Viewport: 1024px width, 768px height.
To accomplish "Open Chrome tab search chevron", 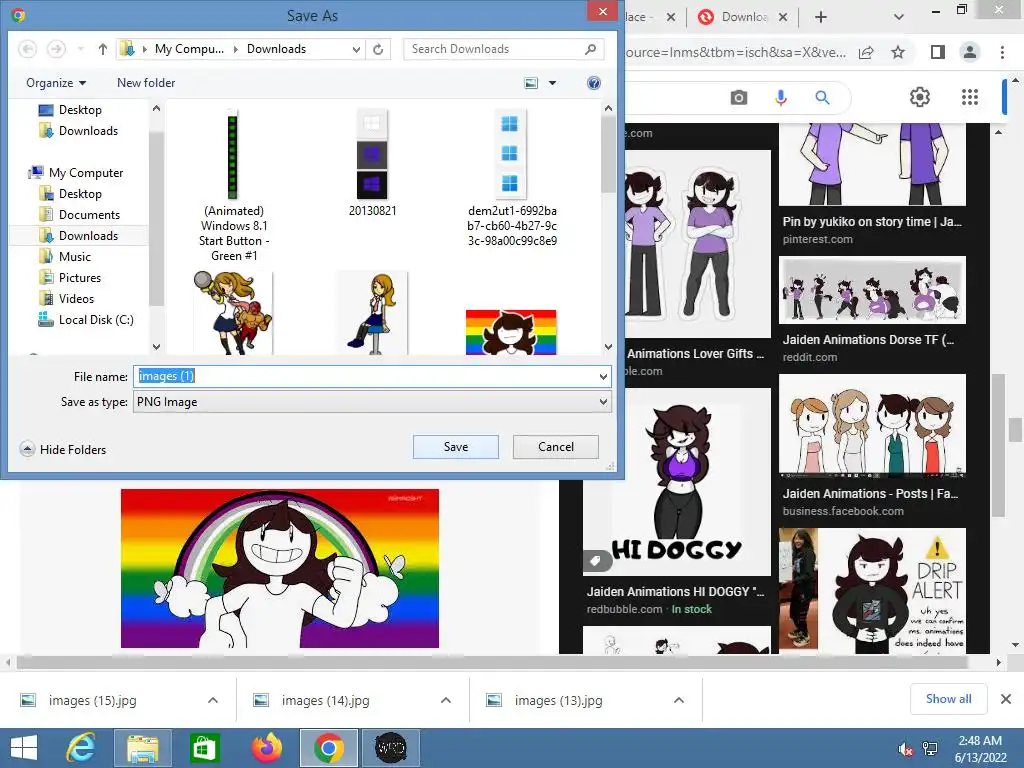I will [x=899, y=17].
